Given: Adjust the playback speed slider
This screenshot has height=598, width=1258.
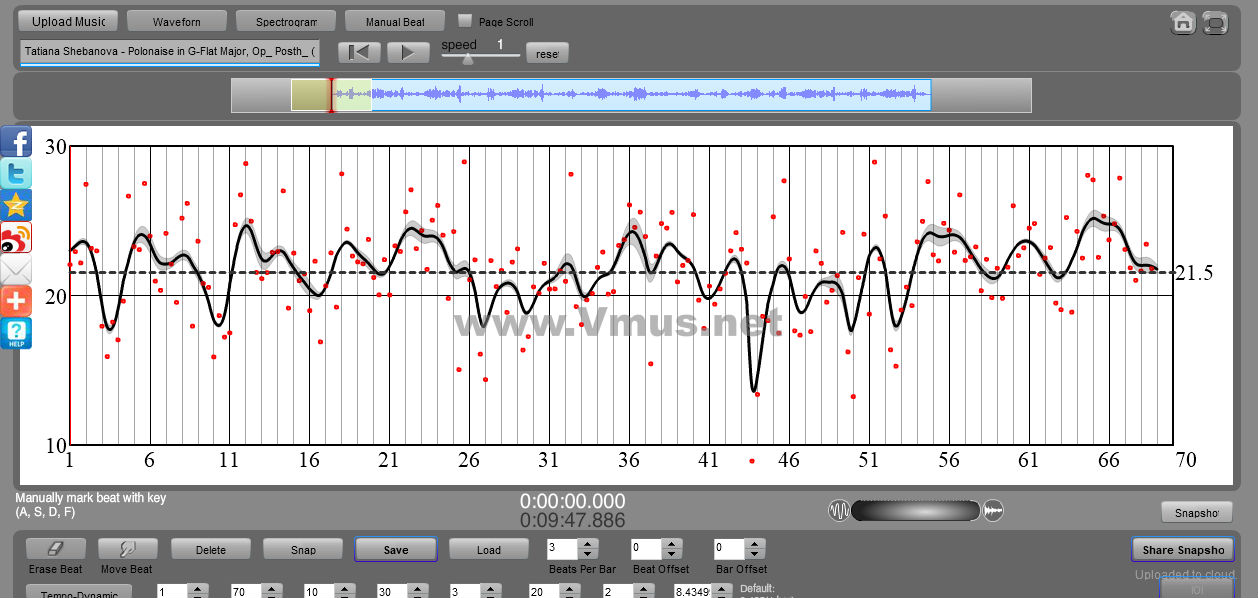Looking at the screenshot, I should [467, 58].
